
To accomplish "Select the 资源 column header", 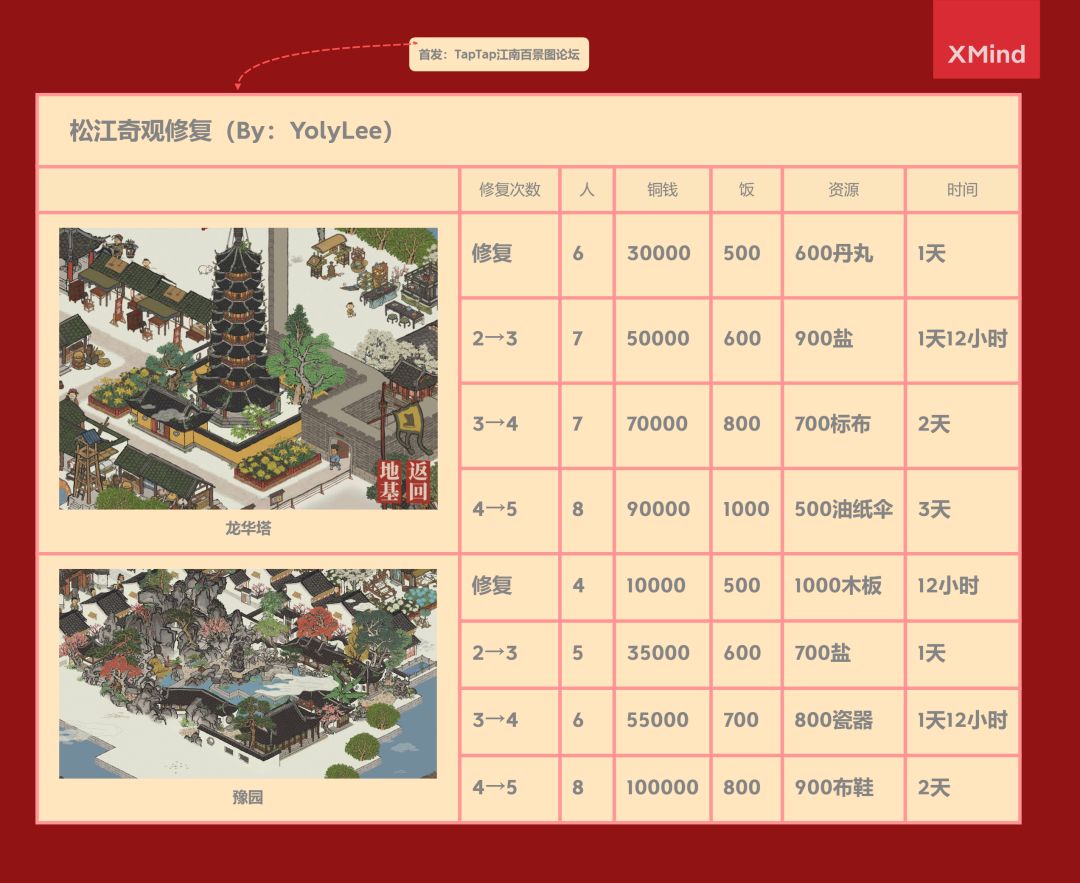I will pyautogui.click(x=844, y=189).
